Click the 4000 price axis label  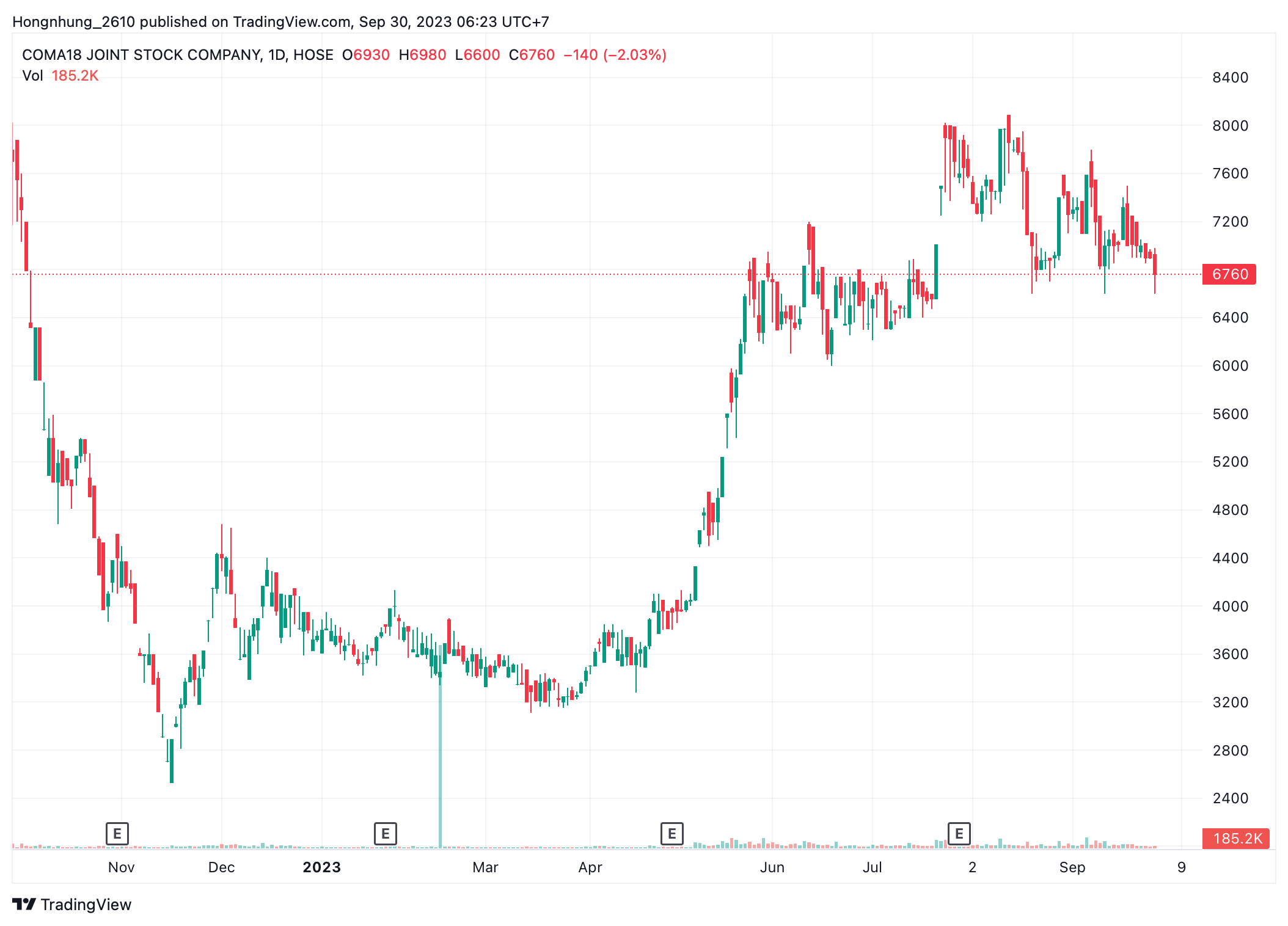pyautogui.click(x=1230, y=607)
